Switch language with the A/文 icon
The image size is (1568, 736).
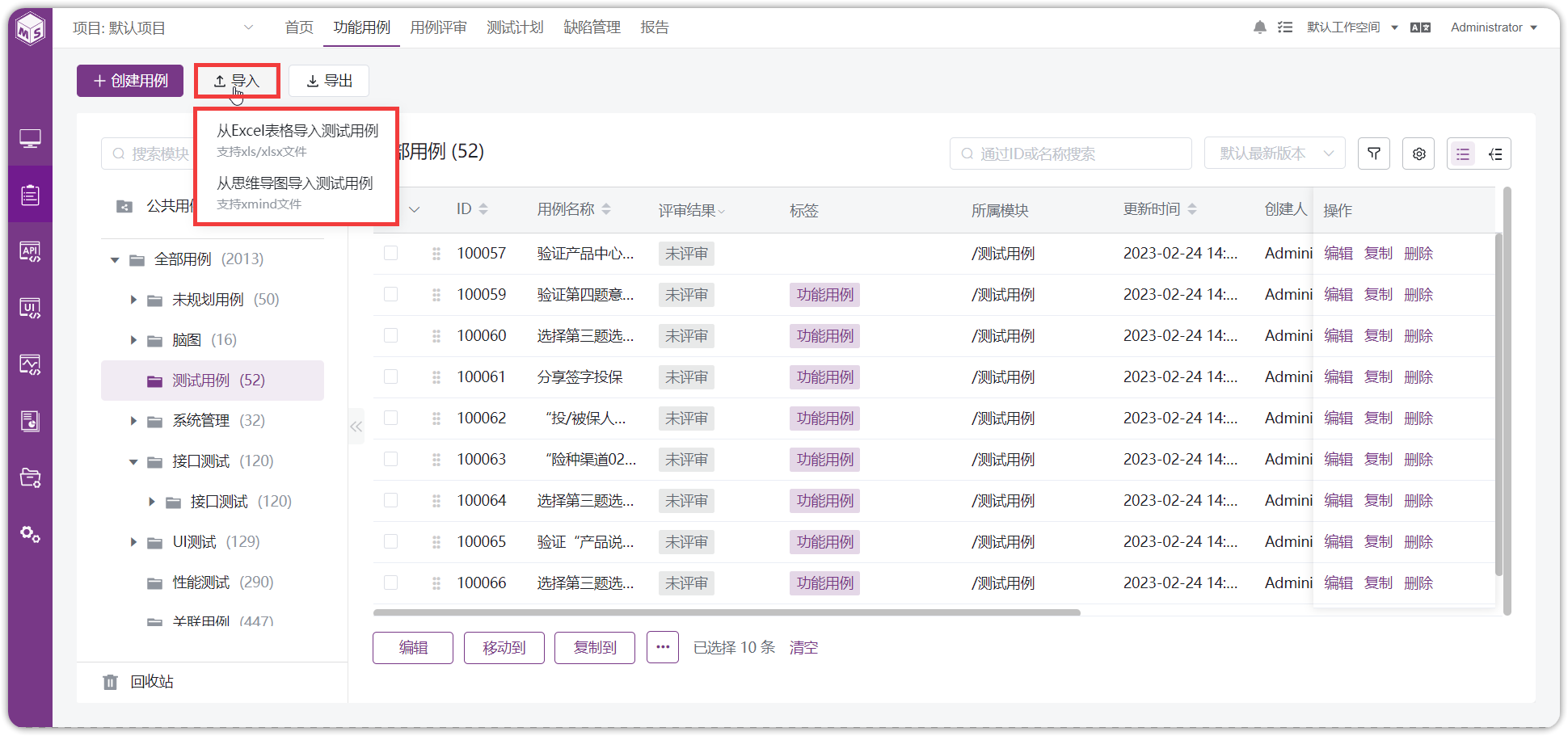[1420, 27]
